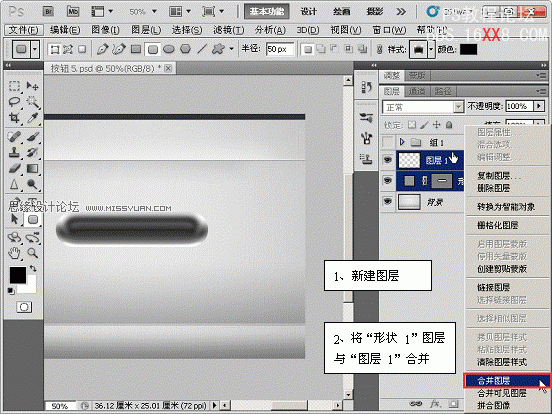Select the Clone Stamp tool

(14, 152)
